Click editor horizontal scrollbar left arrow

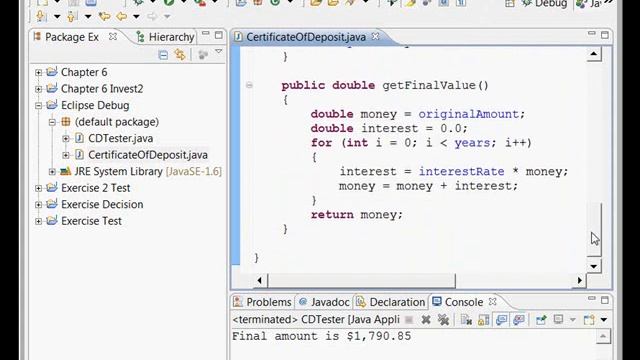click(x=260, y=280)
